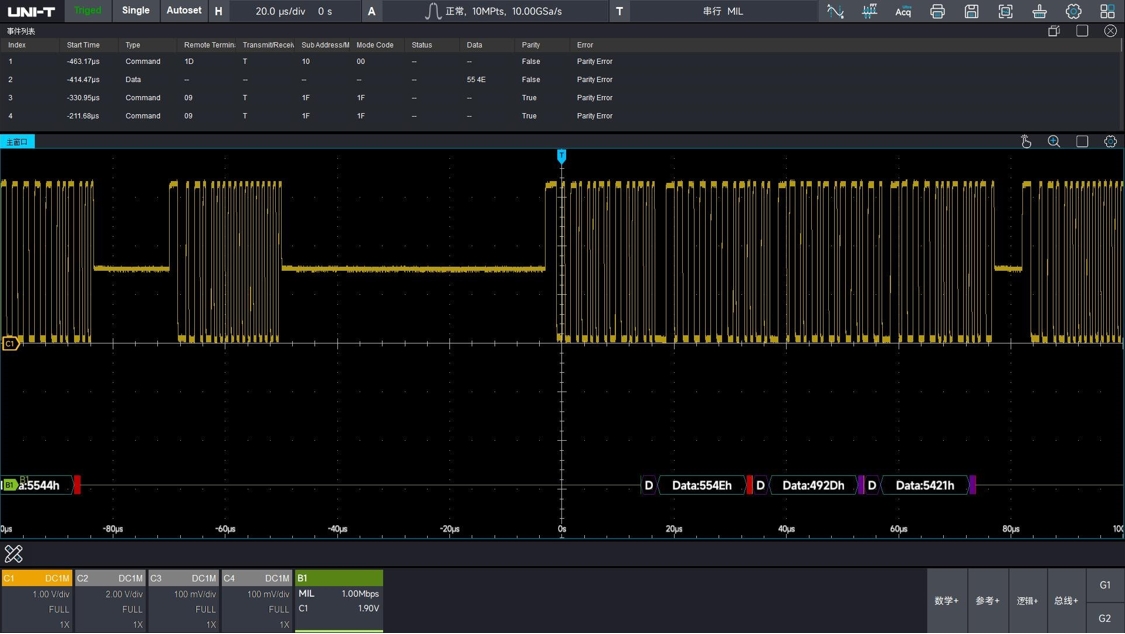Open the cursor measurement tool icon
1125x634 pixels.
coord(834,11)
